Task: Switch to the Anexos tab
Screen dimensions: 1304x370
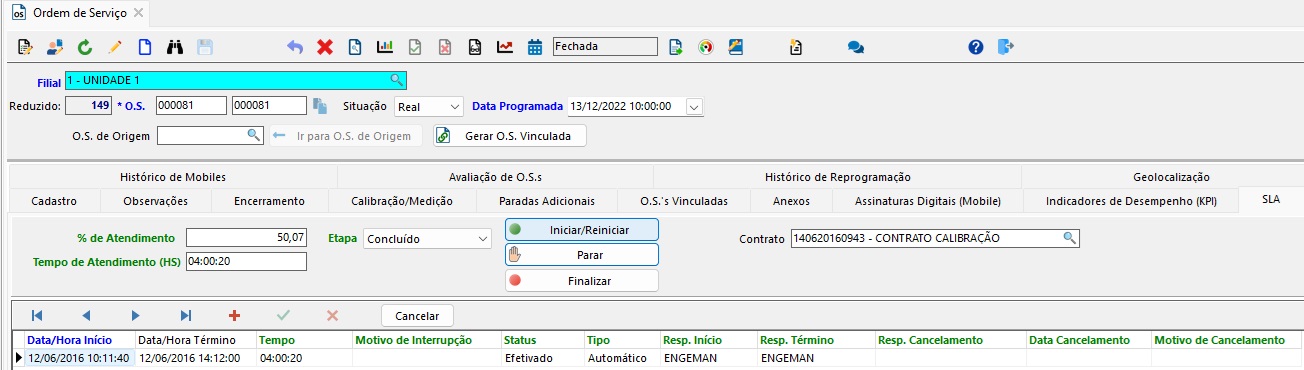Action: click(792, 201)
